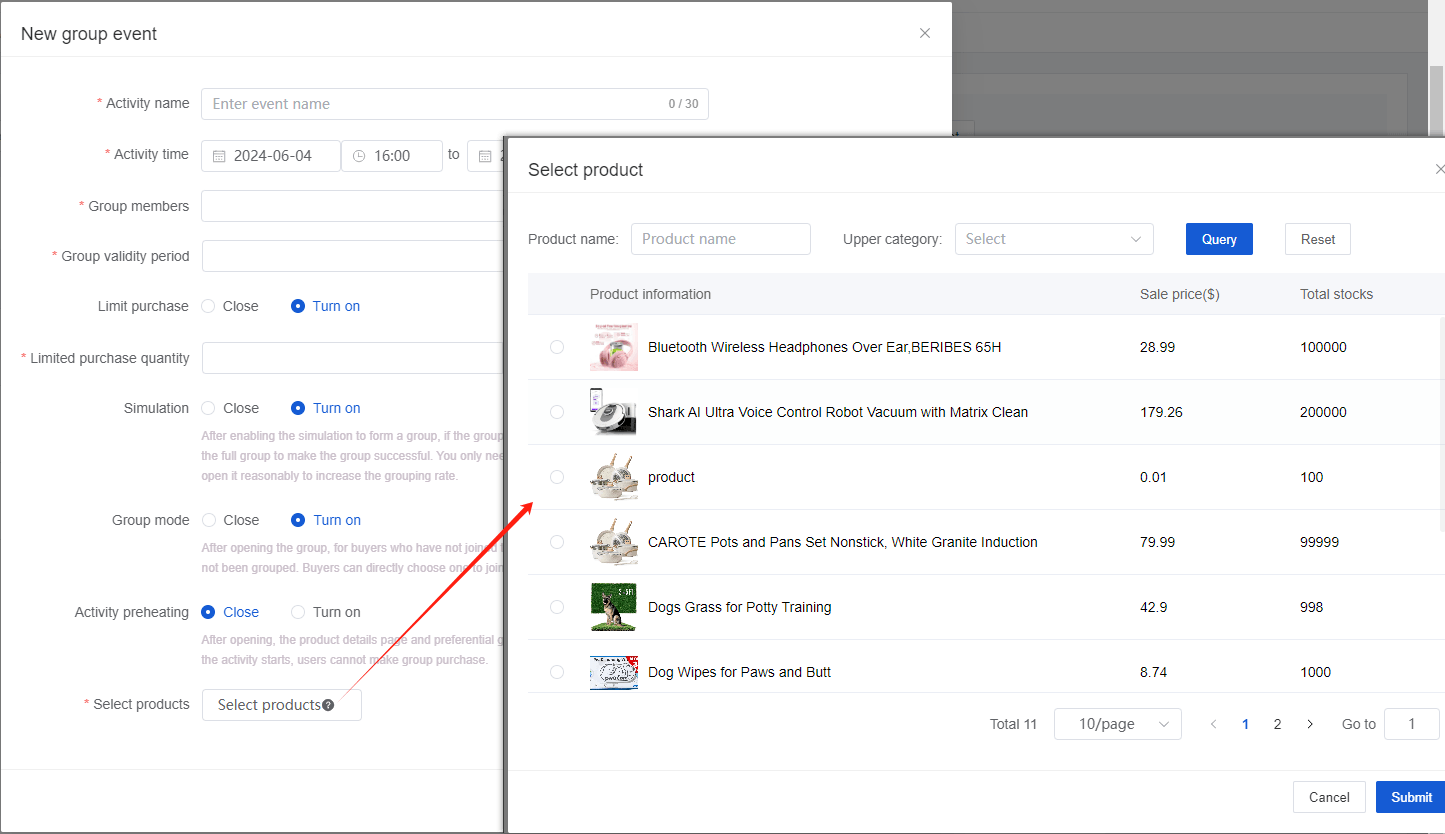Click the Dog Wipes for Paws and Butt name
1445x834 pixels.
coord(740,672)
